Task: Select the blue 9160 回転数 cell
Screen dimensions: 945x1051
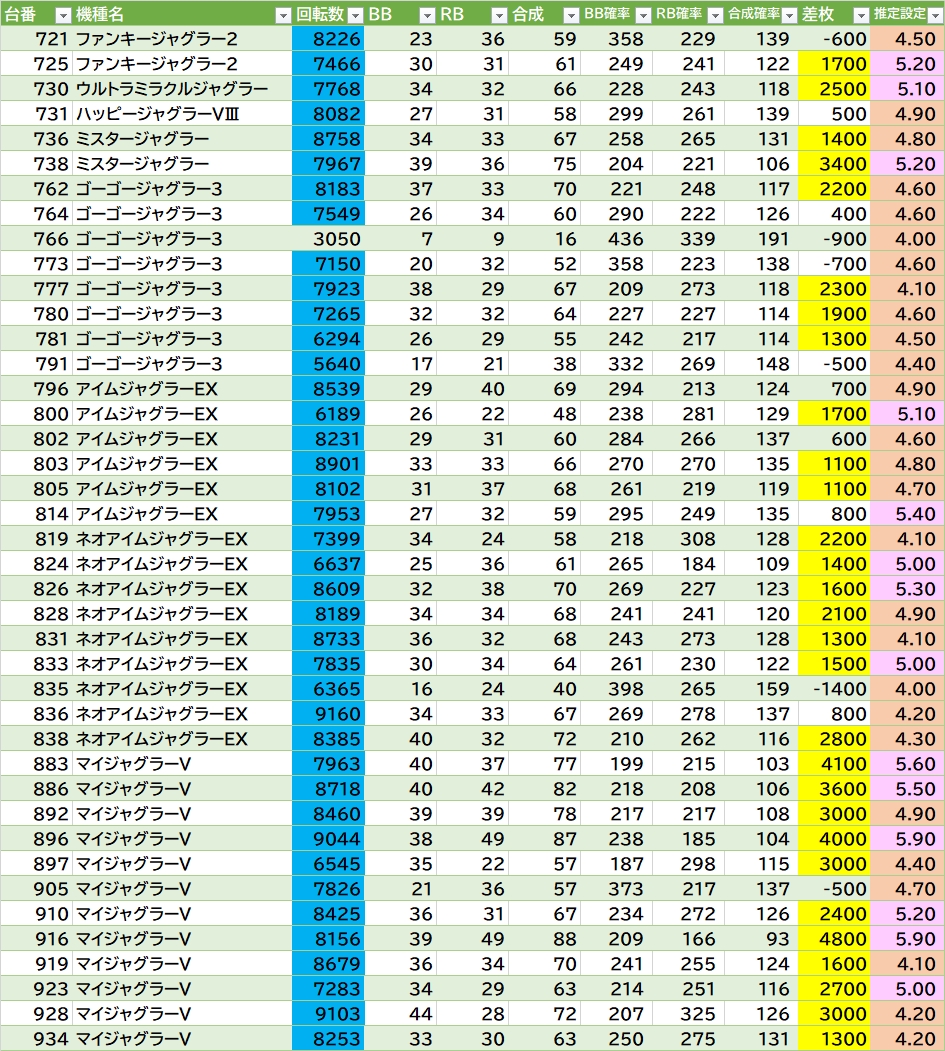Action: pyautogui.click(x=328, y=714)
